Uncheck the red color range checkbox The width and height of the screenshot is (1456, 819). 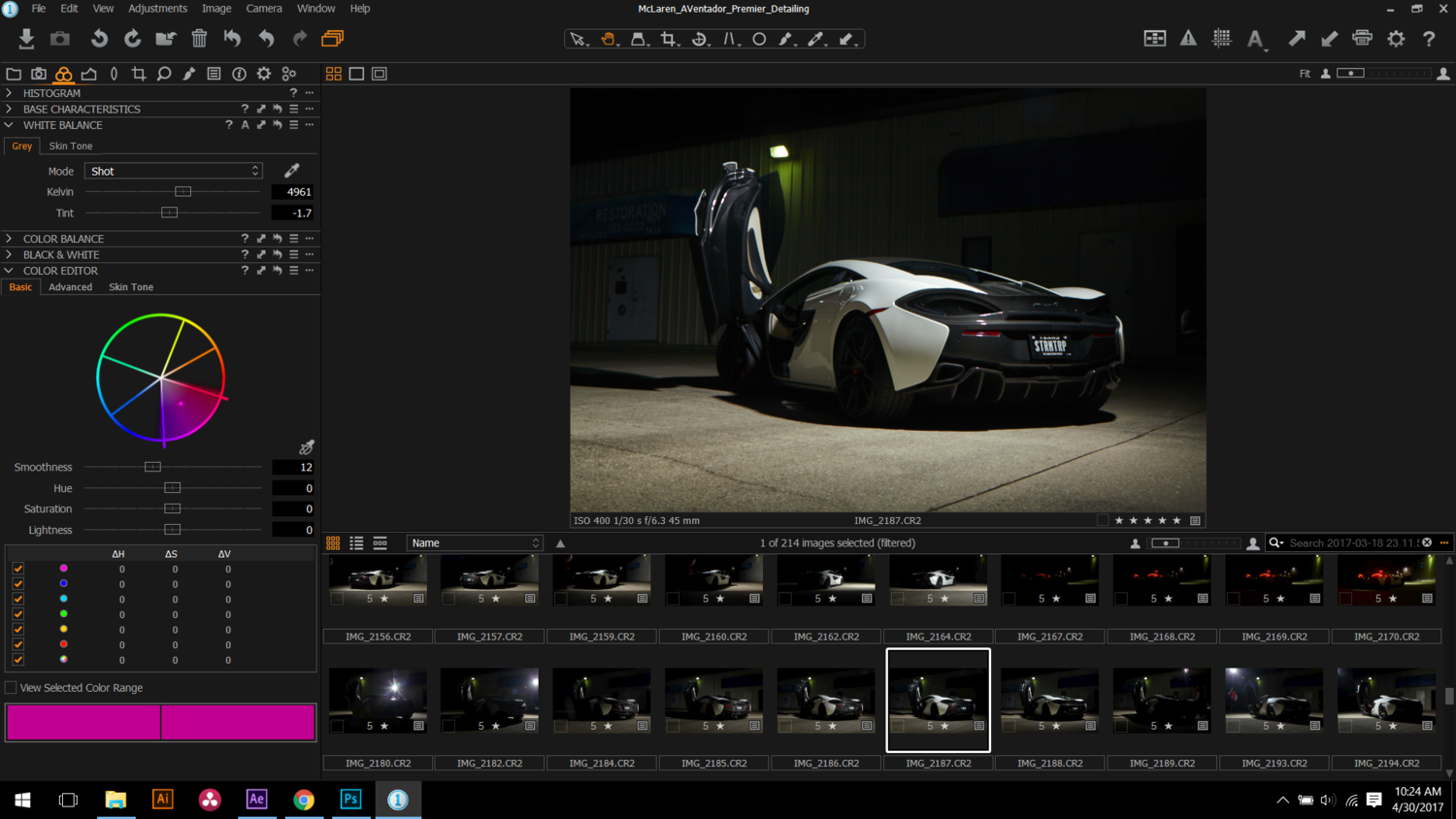coord(18,644)
